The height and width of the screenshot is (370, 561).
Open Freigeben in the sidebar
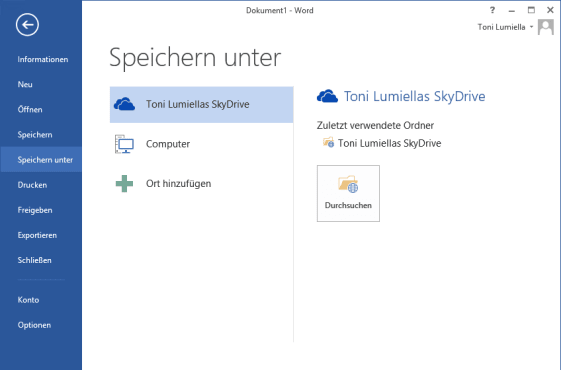35,210
